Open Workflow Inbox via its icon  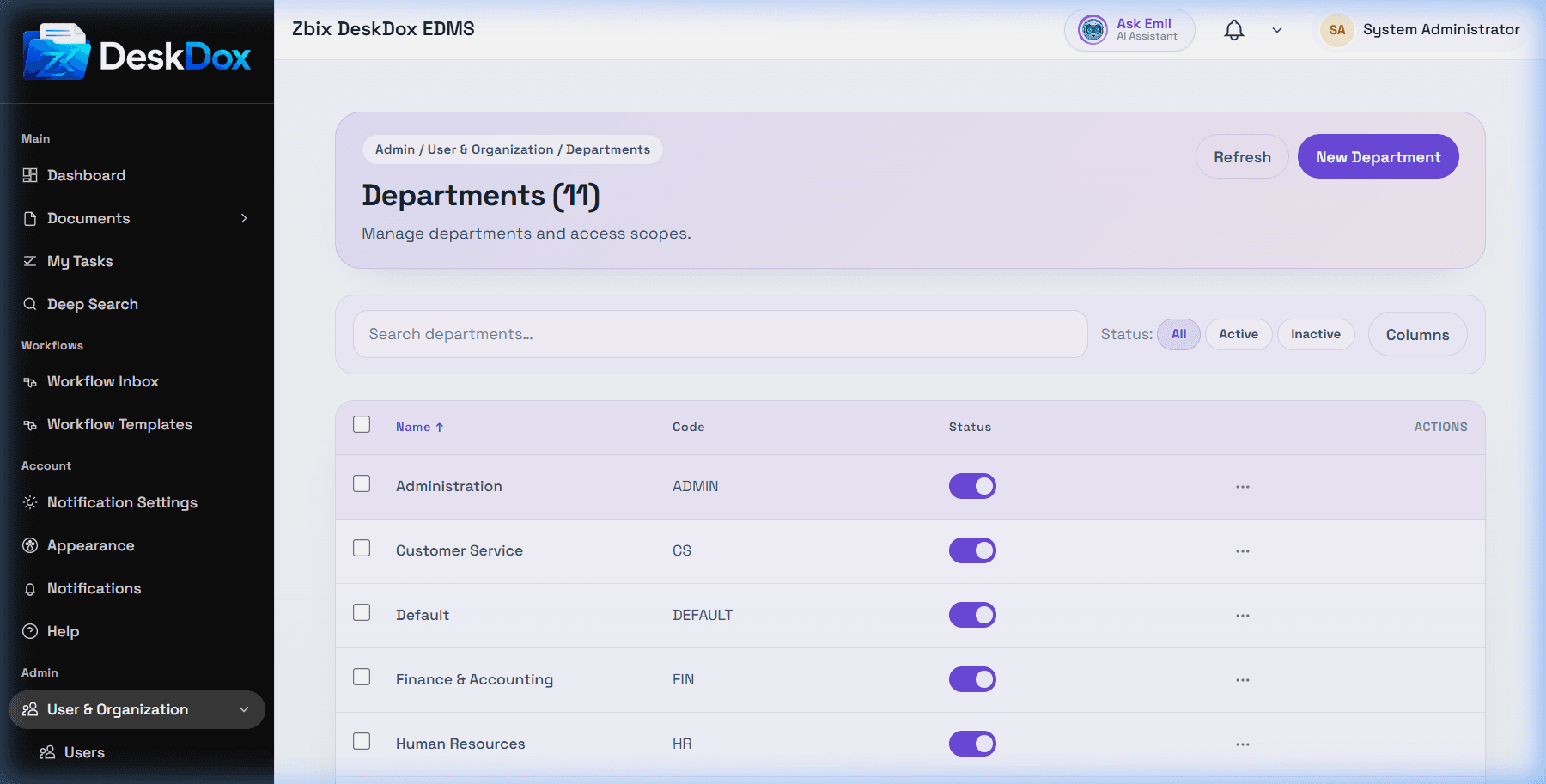click(30, 382)
